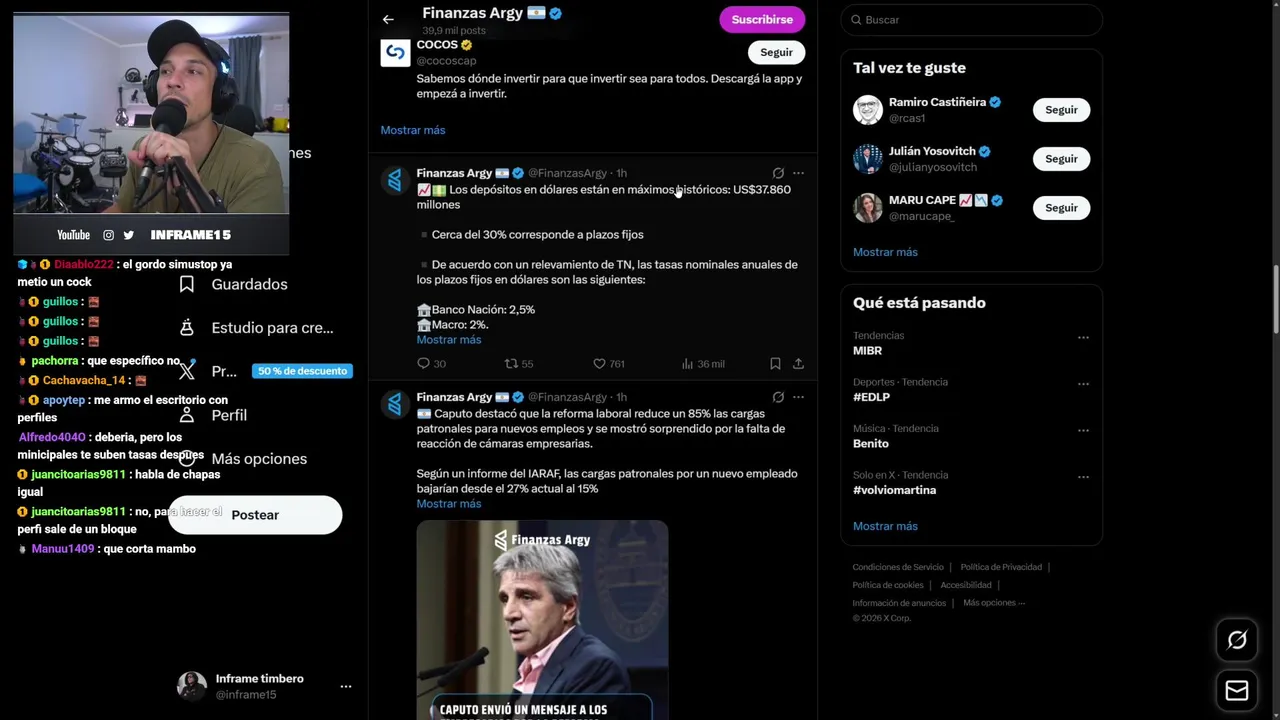Screen dimensions: 1280x720
Task: Share the dollar deposits post
Action: coord(798,364)
